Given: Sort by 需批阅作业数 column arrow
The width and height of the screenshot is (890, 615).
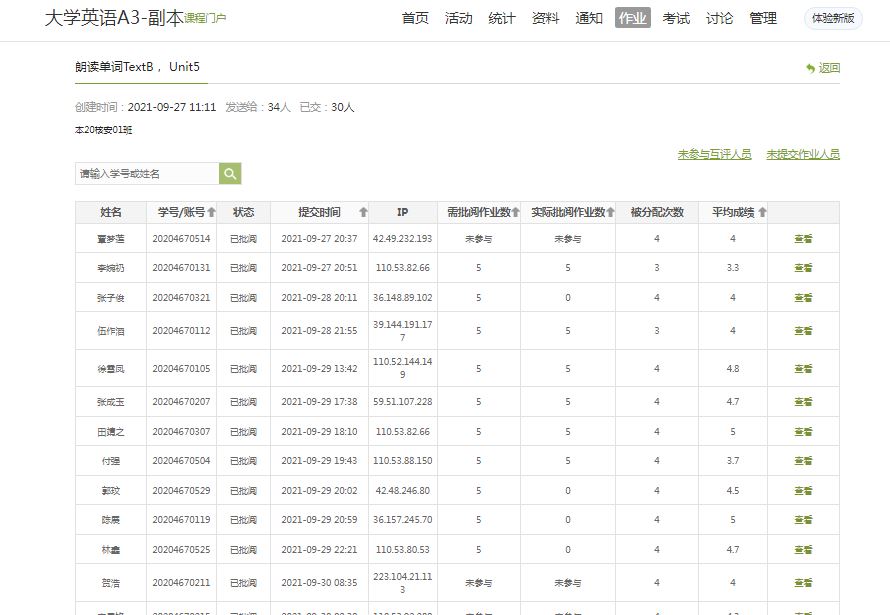Looking at the screenshot, I should click(515, 212).
